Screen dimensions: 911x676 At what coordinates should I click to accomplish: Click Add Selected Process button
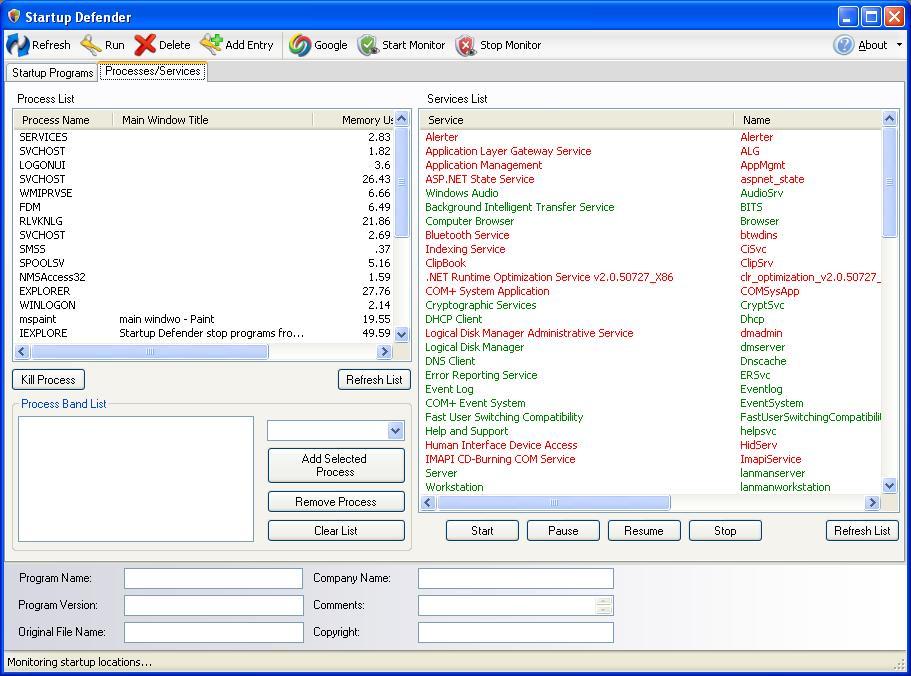pos(336,465)
